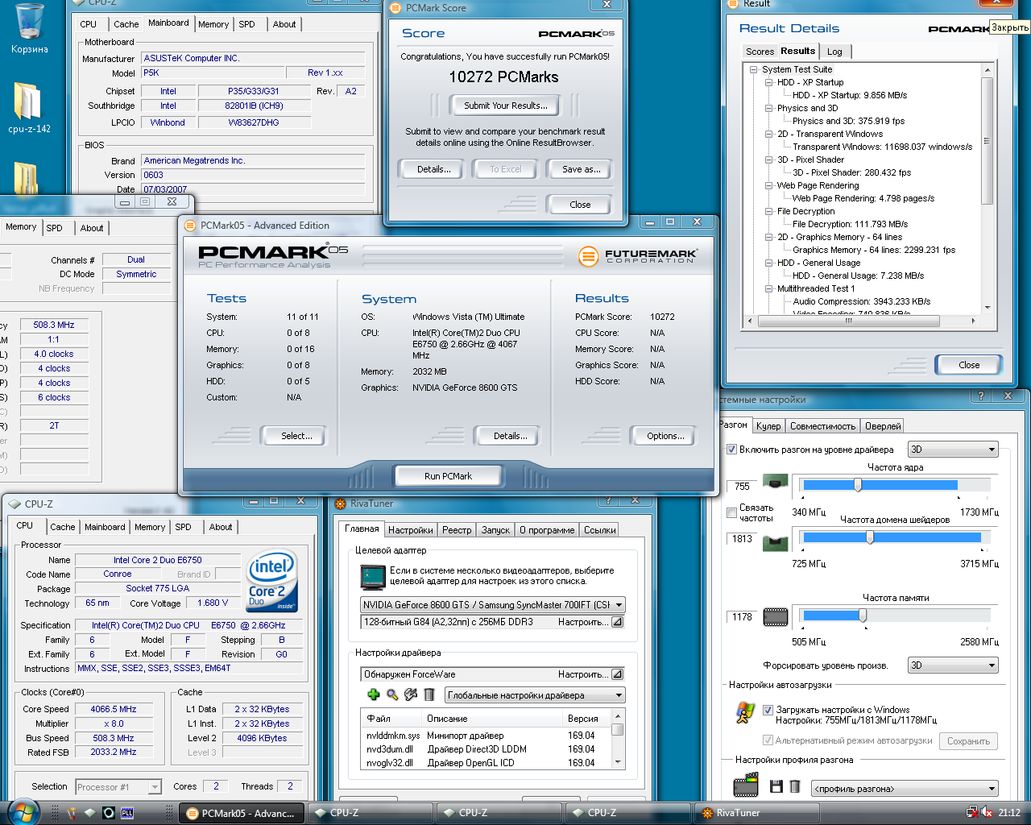
Task: Click the memory clock value field 1178
Action: (x=742, y=617)
